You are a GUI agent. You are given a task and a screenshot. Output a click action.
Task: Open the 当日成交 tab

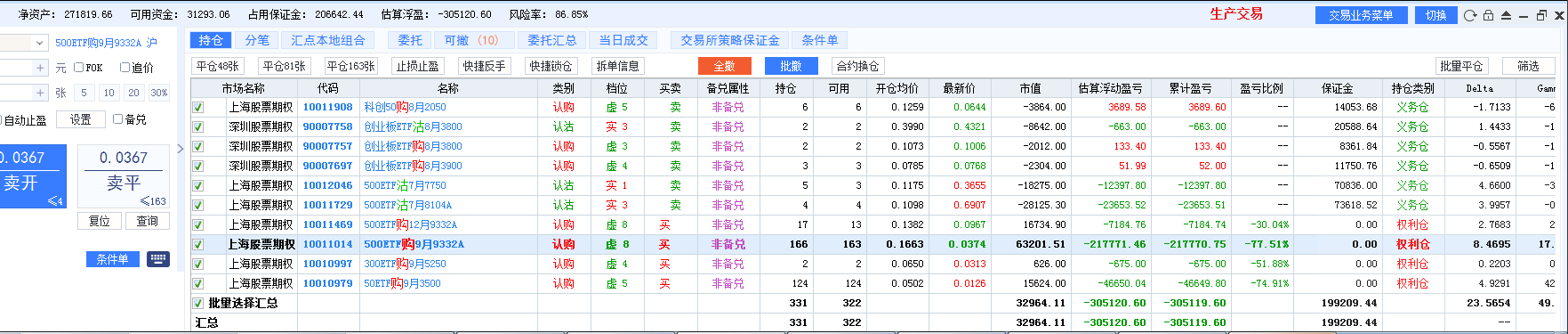[623, 40]
